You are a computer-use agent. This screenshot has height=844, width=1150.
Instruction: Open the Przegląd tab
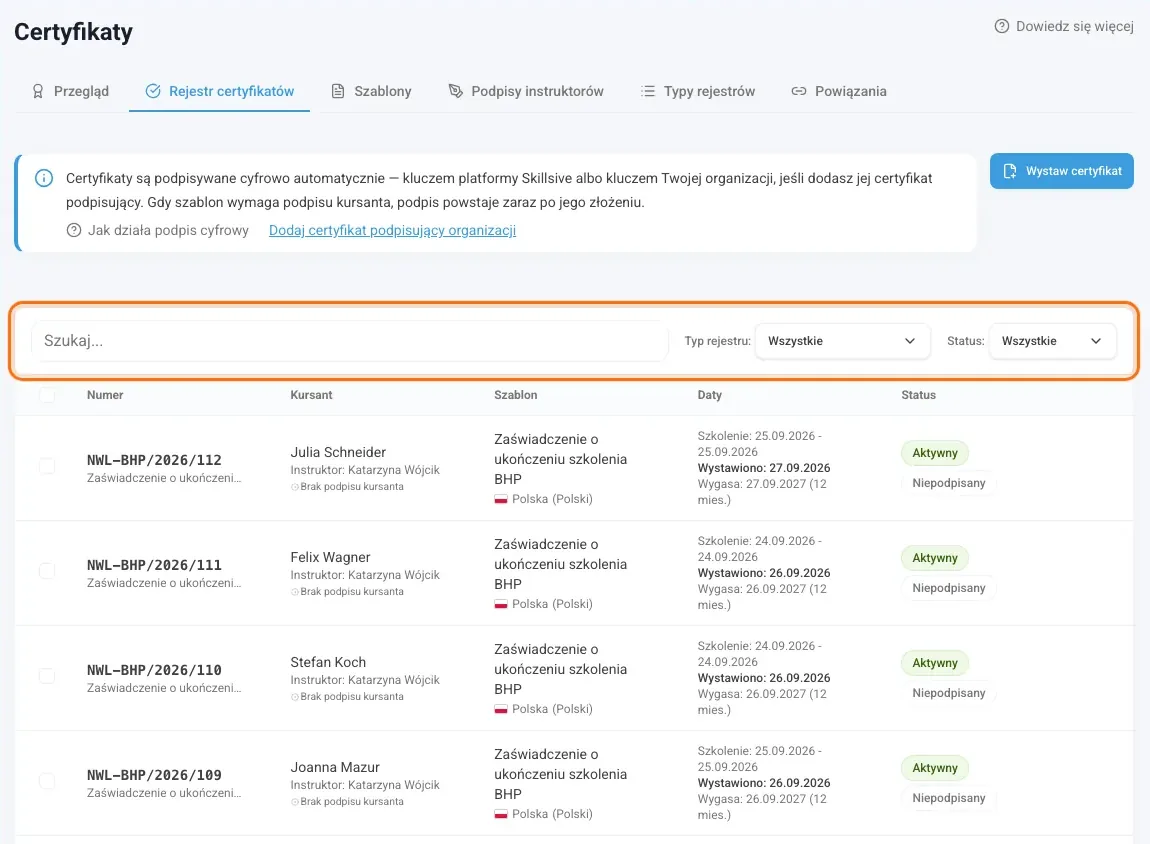tap(70, 91)
